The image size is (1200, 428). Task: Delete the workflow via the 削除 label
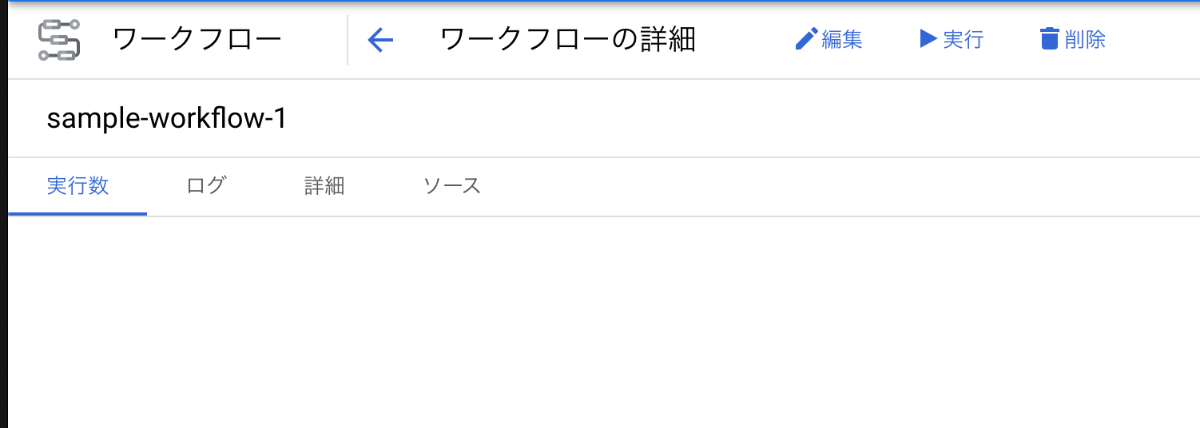(x=1085, y=40)
